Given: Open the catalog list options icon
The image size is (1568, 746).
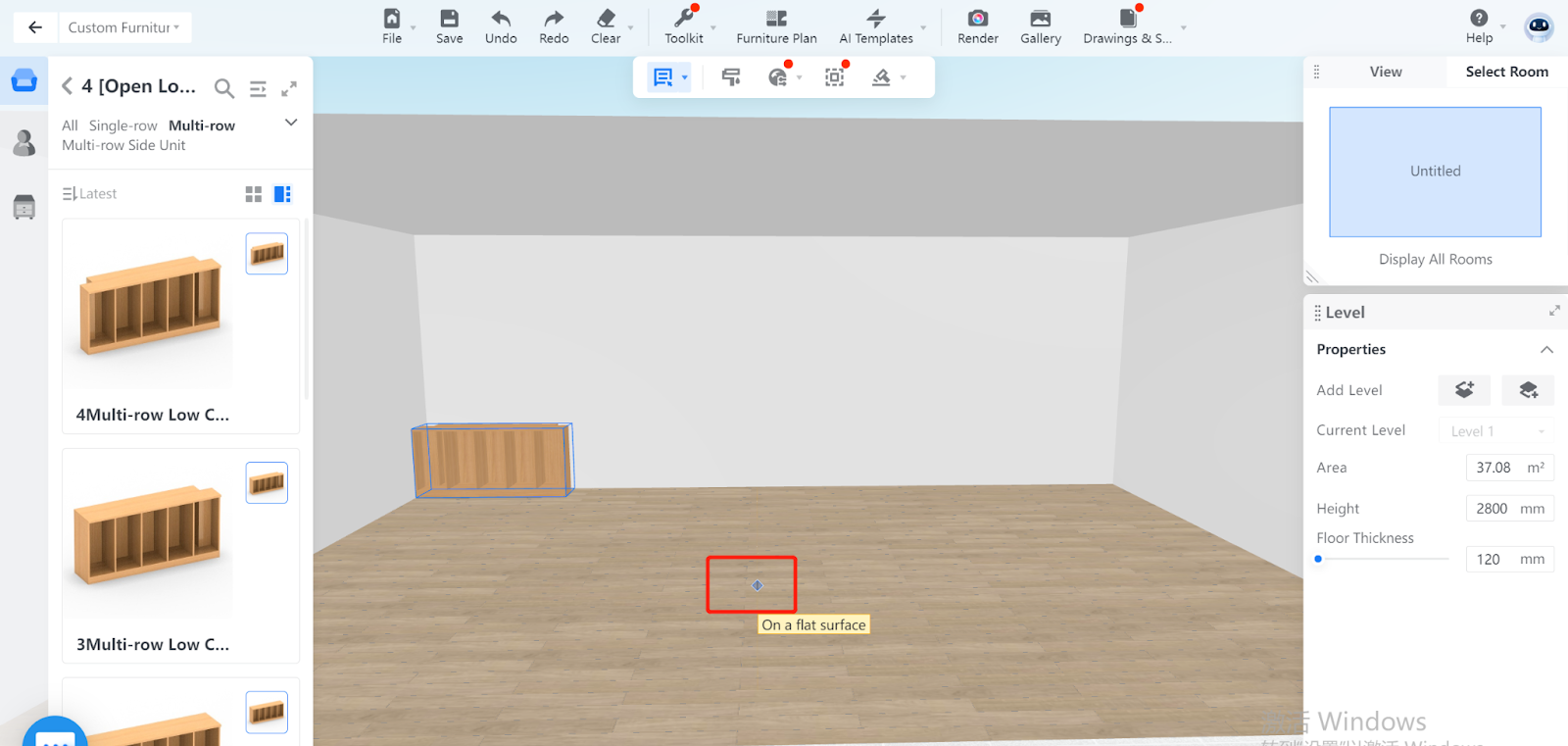Looking at the screenshot, I should 258,88.
